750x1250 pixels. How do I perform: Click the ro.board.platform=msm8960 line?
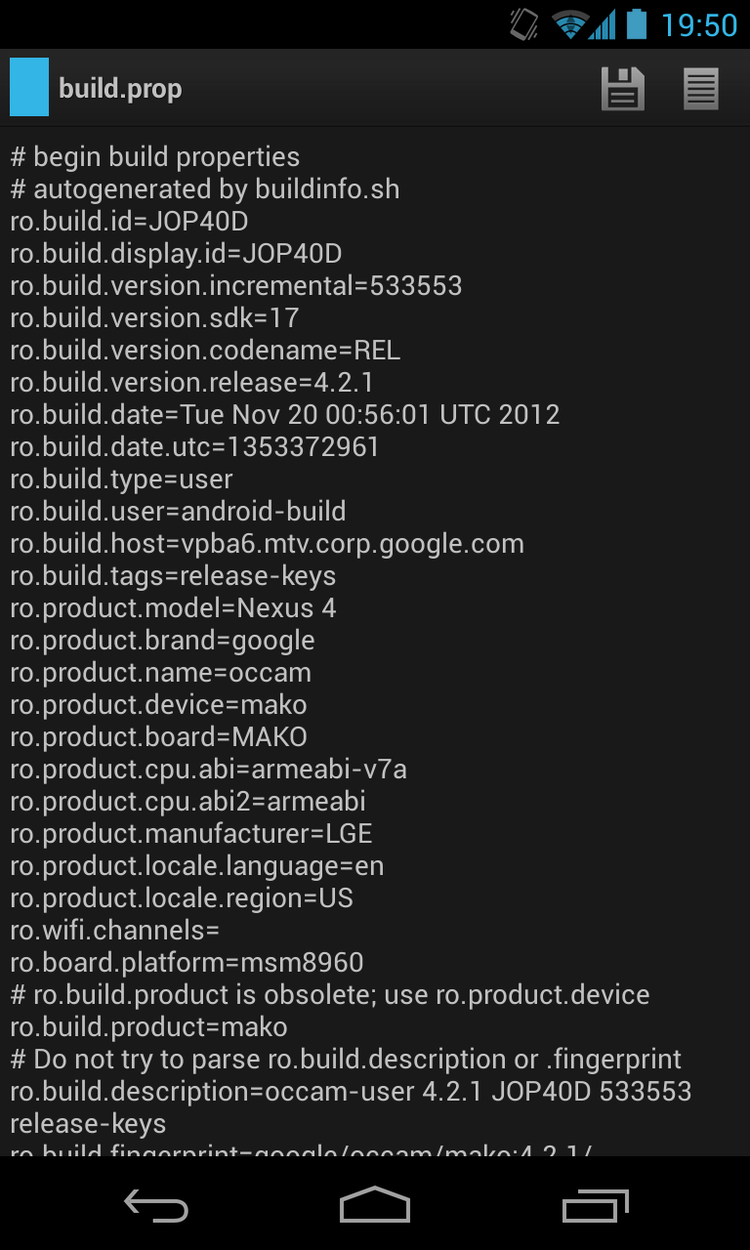[x=187, y=962]
